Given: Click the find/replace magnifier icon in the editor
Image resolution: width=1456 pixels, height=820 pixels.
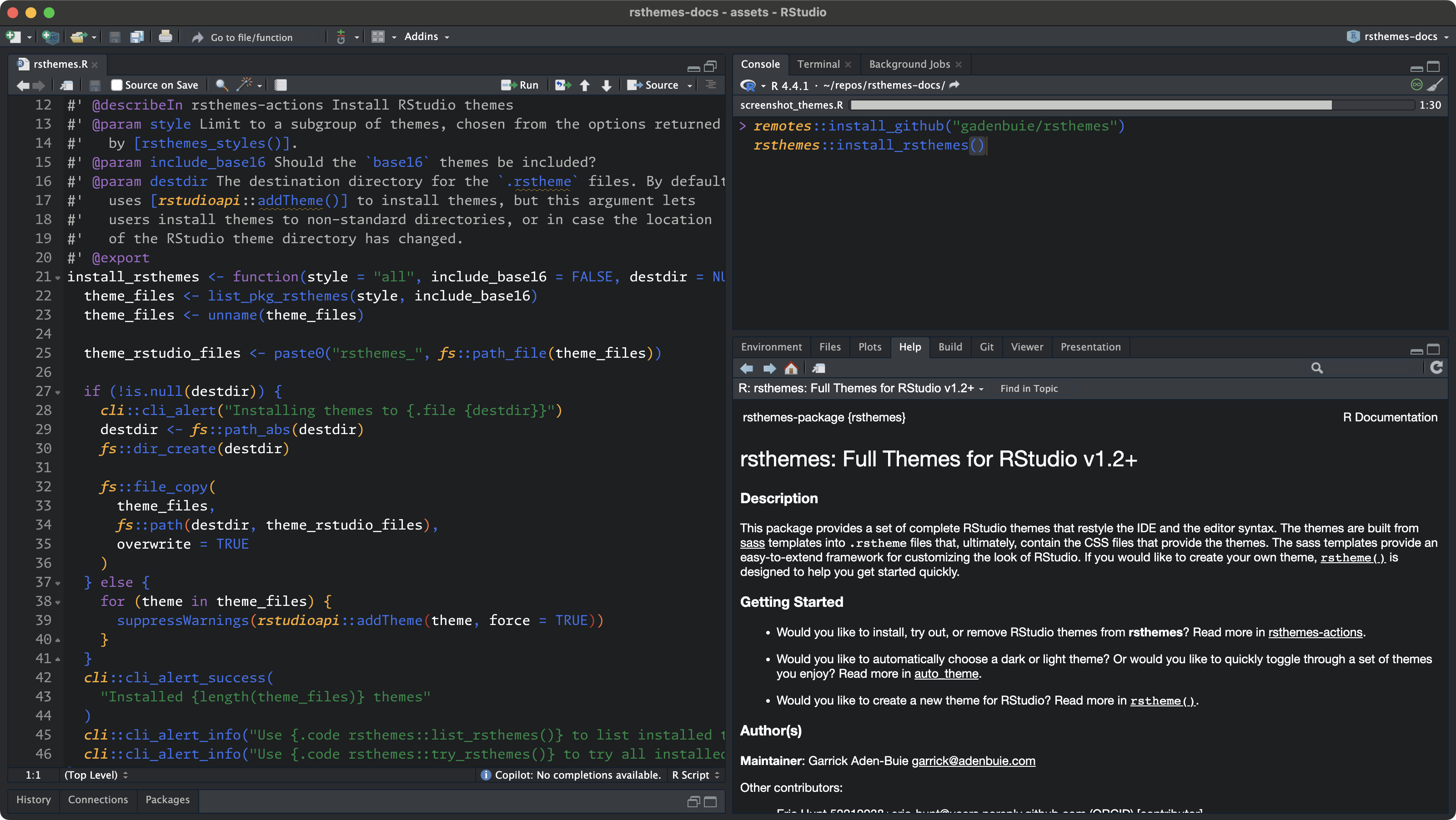Looking at the screenshot, I should click(221, 85).
